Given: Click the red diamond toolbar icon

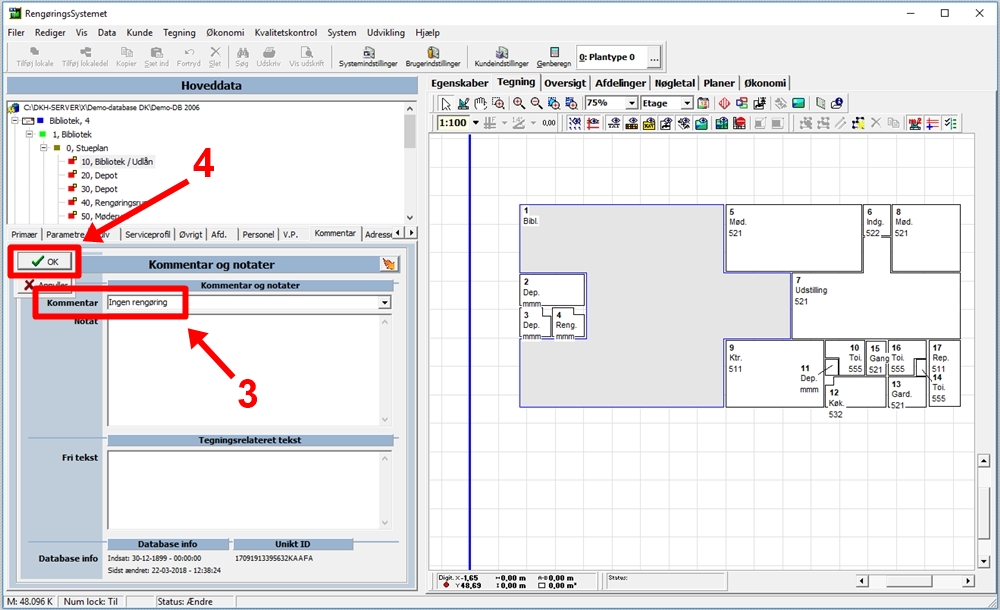Looking at the screenshot, I should [x=724, y=103].
